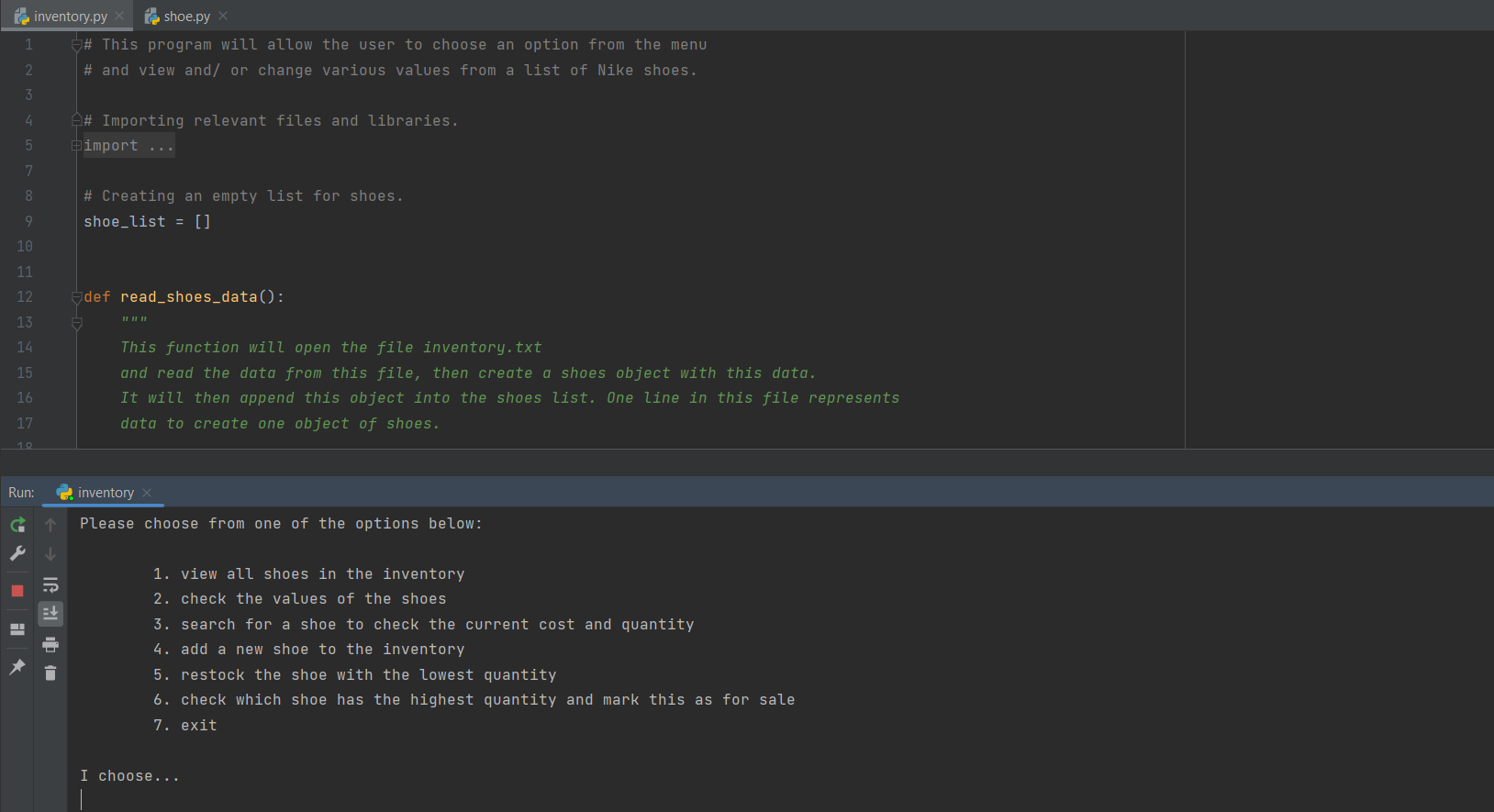Close the shoe.py editor tab
Image resolution: width=1494 pixels, height=812 pixels.
pos(221,16)
